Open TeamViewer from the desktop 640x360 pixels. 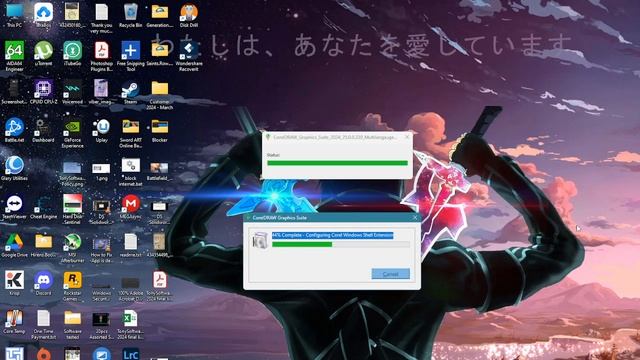(x=14, y=207)
